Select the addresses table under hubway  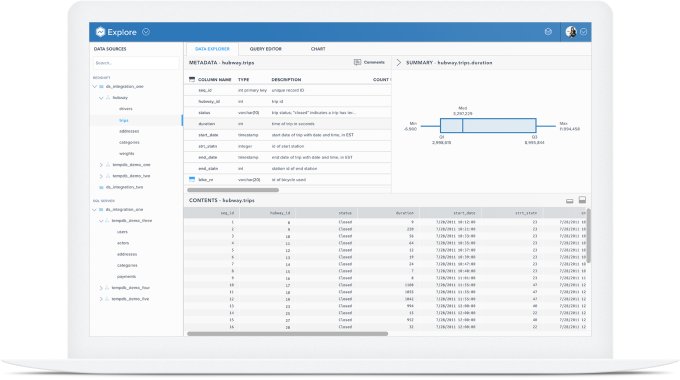129,131
